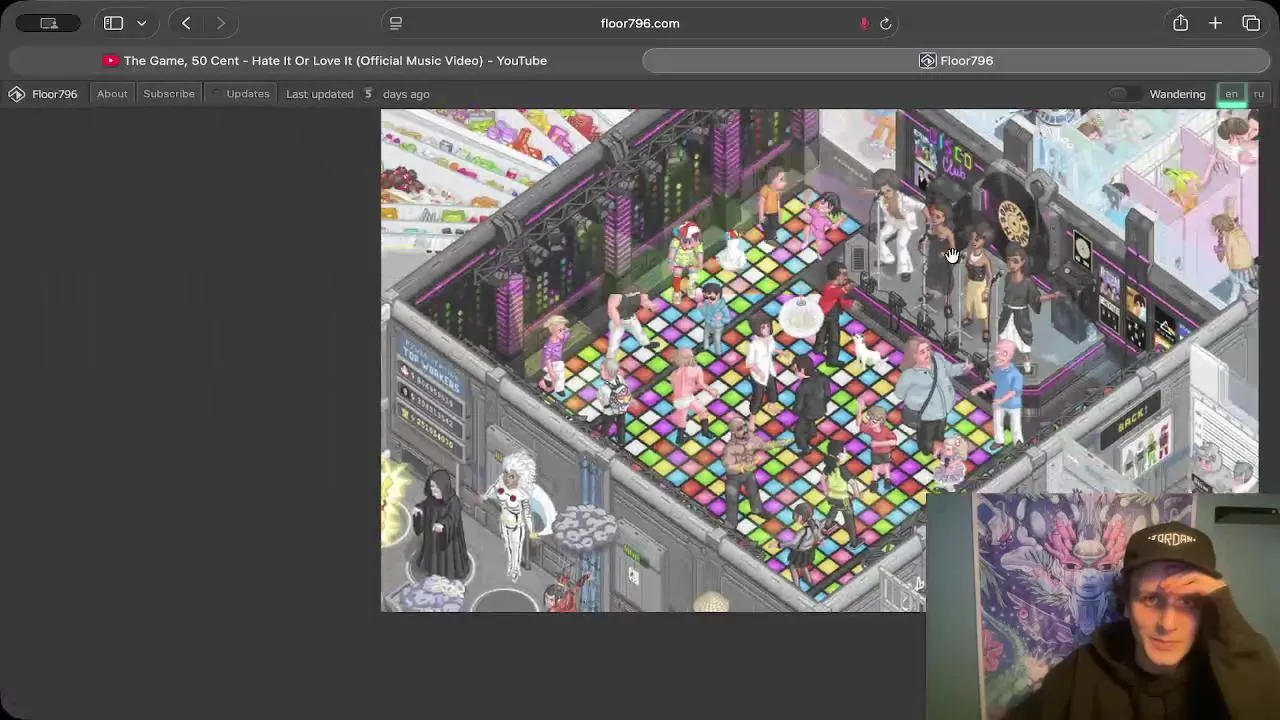Image resolution: width=1280 pixels, height=720 pixels.
Task: Toggle the Wandering switch
Action: [1124, 94]
